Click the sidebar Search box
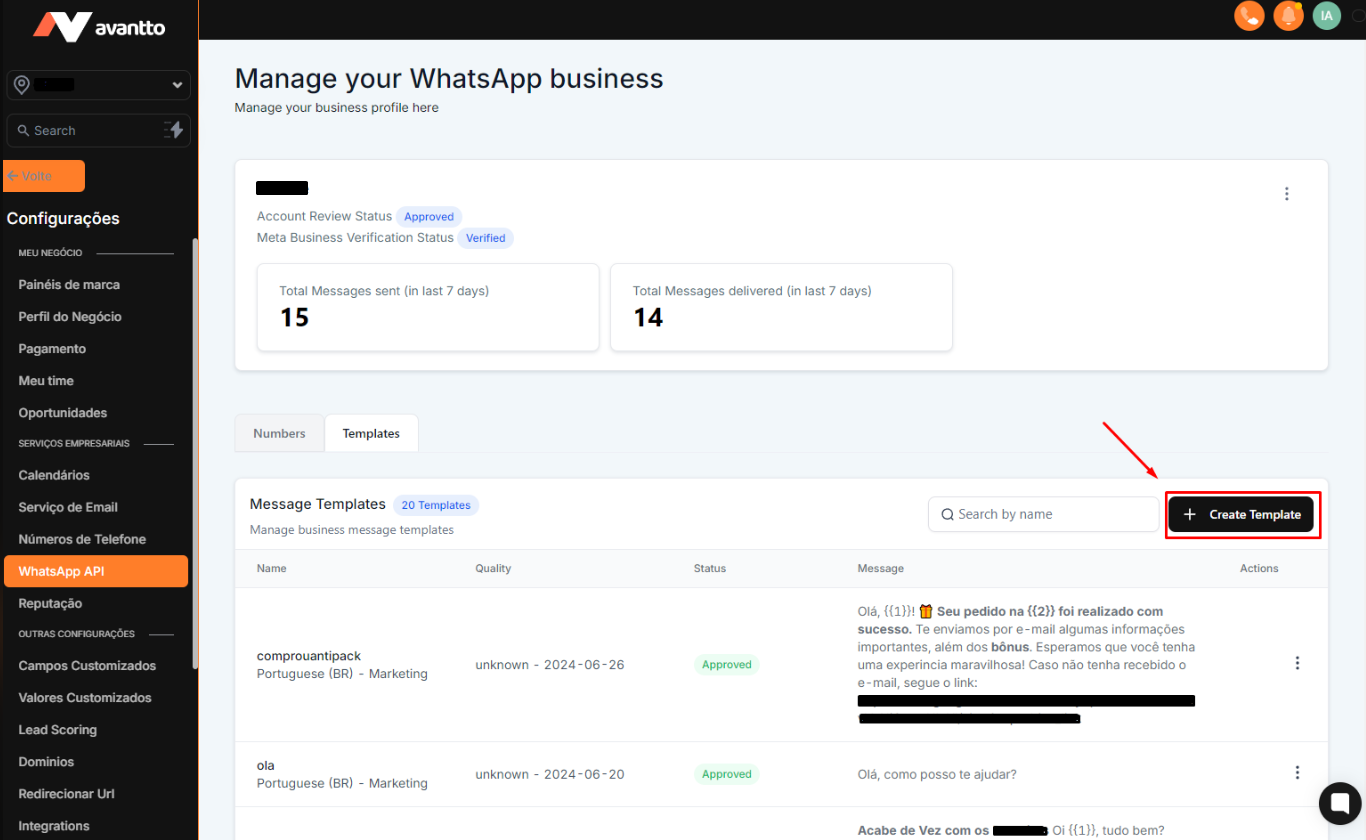The height and width of the screenshot is (840, 1366). (85, 130)
